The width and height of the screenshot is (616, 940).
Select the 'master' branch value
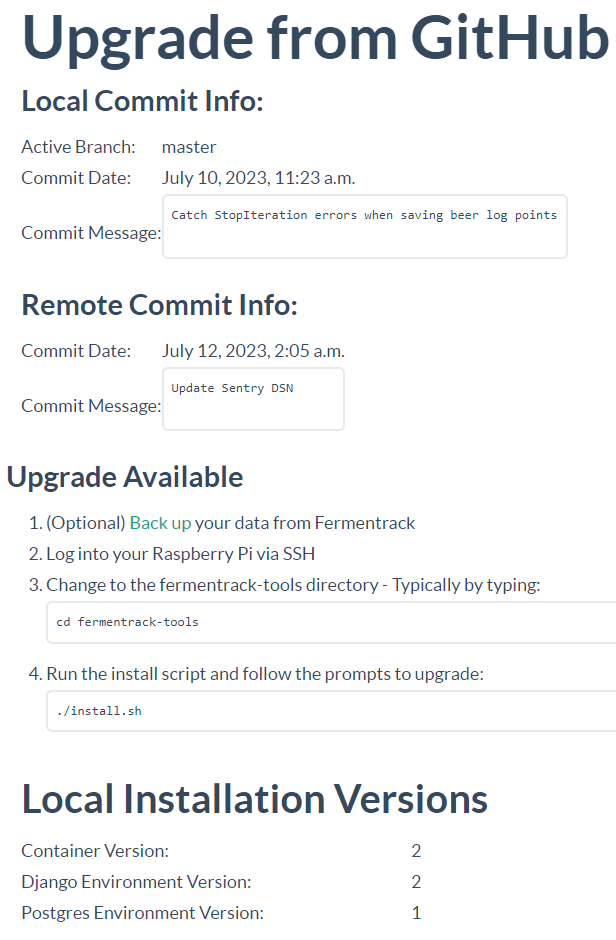coord(189,147)
